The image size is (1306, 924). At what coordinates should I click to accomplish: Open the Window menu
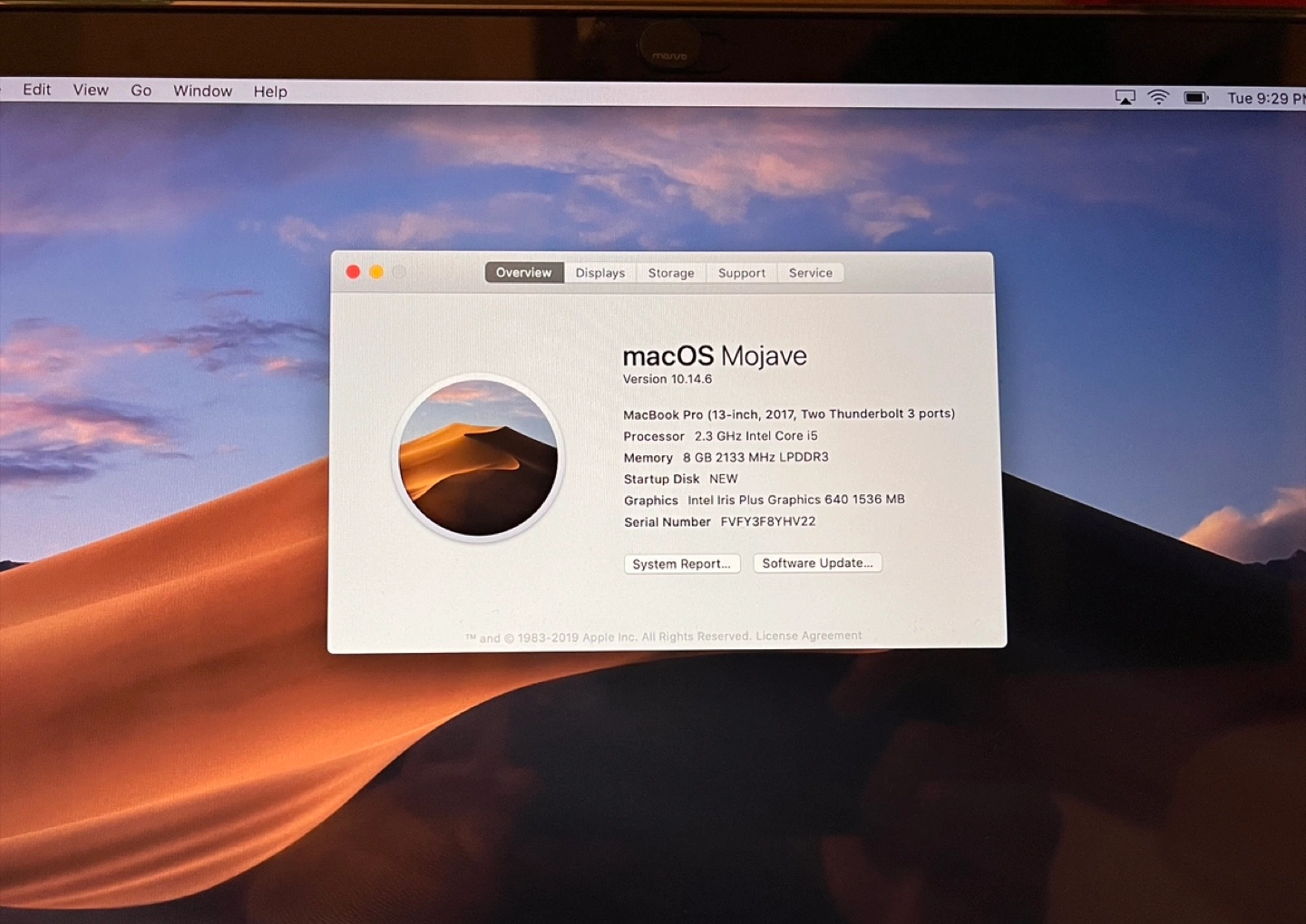202,91
